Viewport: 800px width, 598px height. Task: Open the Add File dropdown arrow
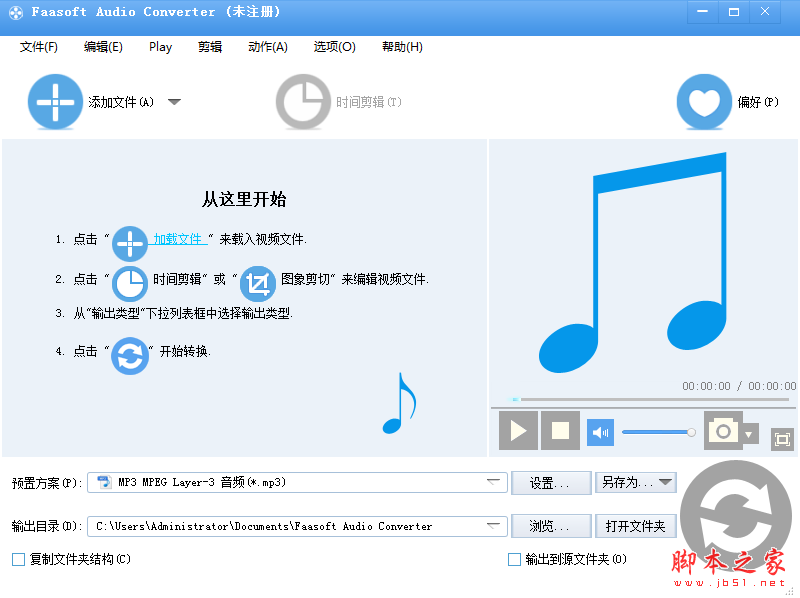click(x=174, y=102)
